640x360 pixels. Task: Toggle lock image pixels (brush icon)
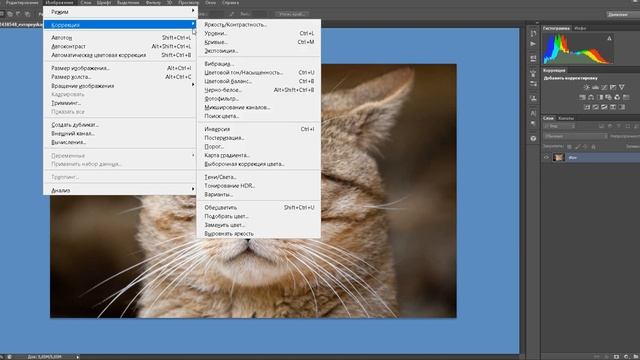(578, 147)
